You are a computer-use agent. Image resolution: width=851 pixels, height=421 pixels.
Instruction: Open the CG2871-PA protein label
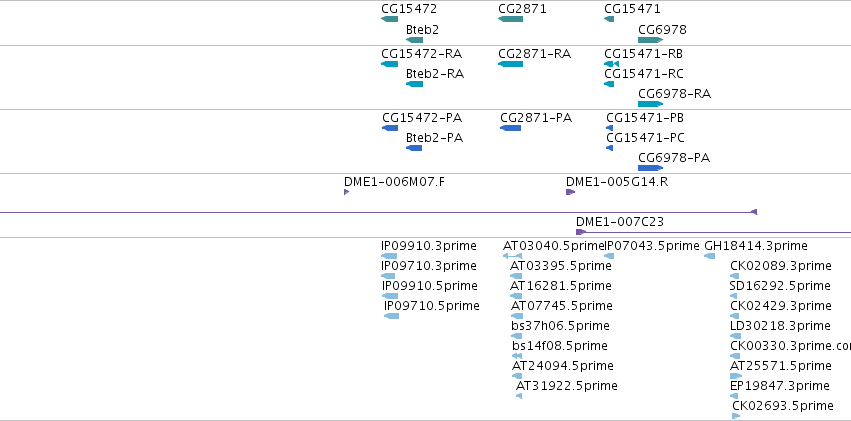tap(536, 118)
